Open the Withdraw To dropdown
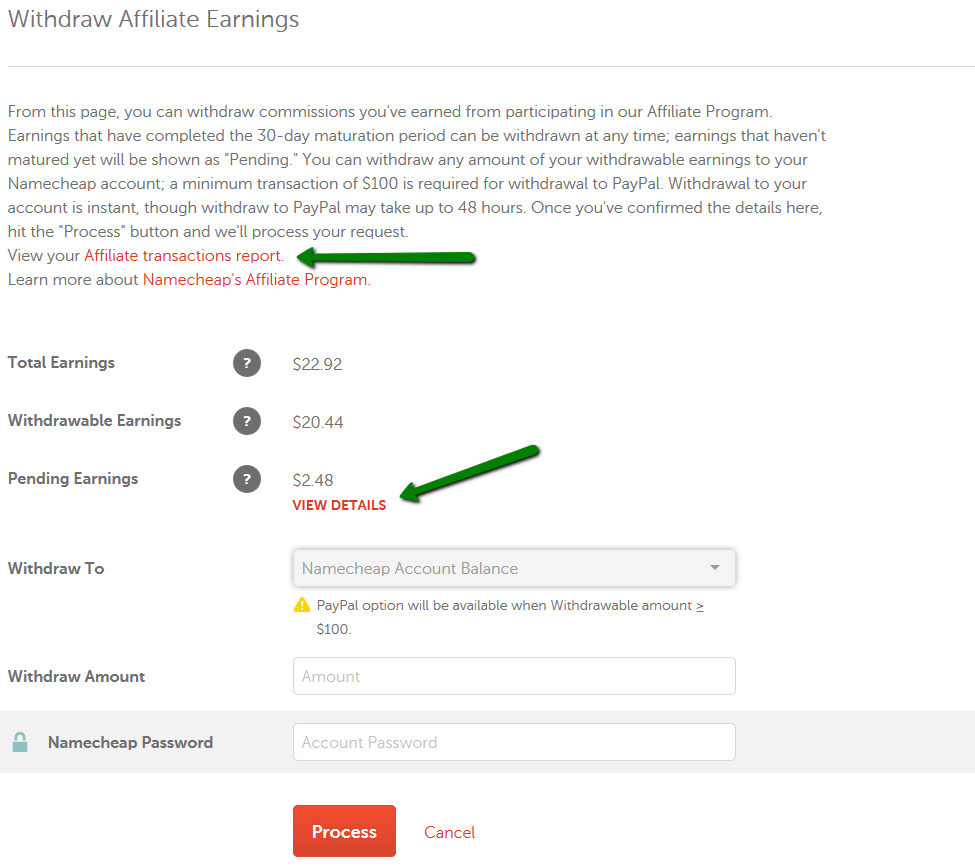Image resolution: width=975 pixels, height=867 pixels. tap(514, 568)
